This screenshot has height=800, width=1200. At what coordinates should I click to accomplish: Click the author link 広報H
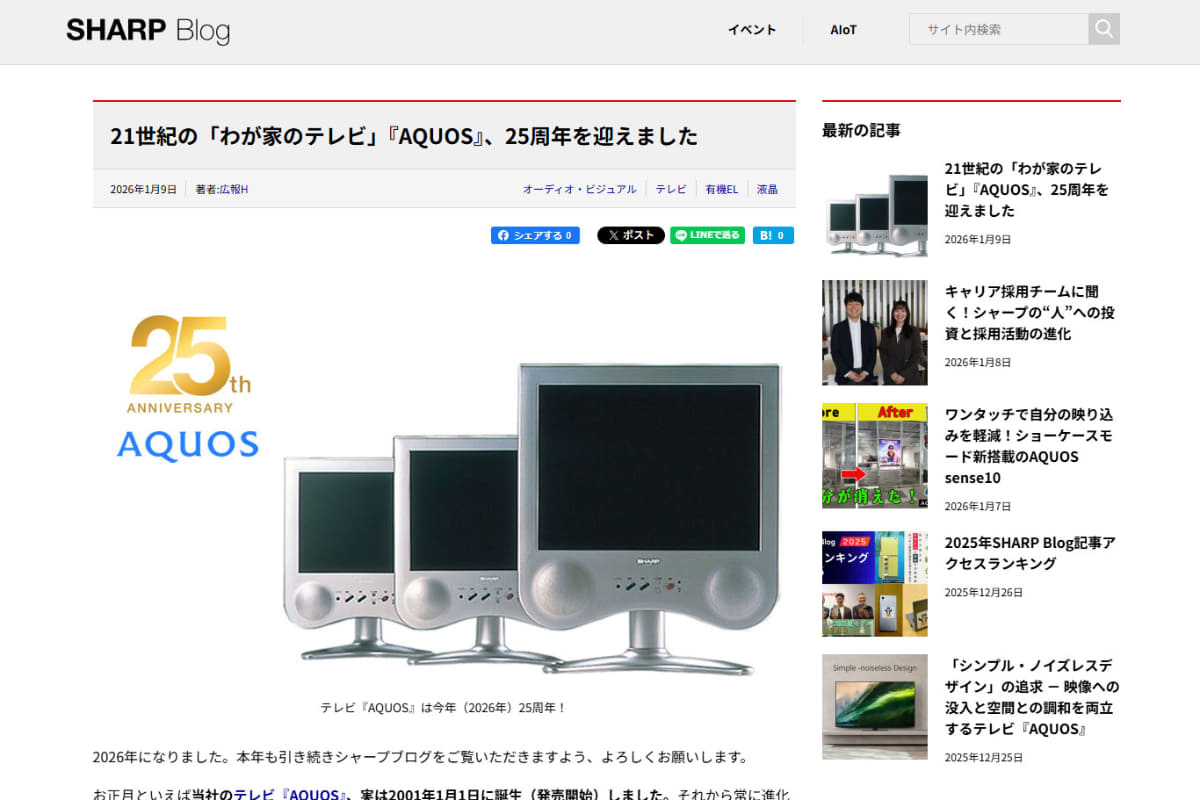[232, 188]
